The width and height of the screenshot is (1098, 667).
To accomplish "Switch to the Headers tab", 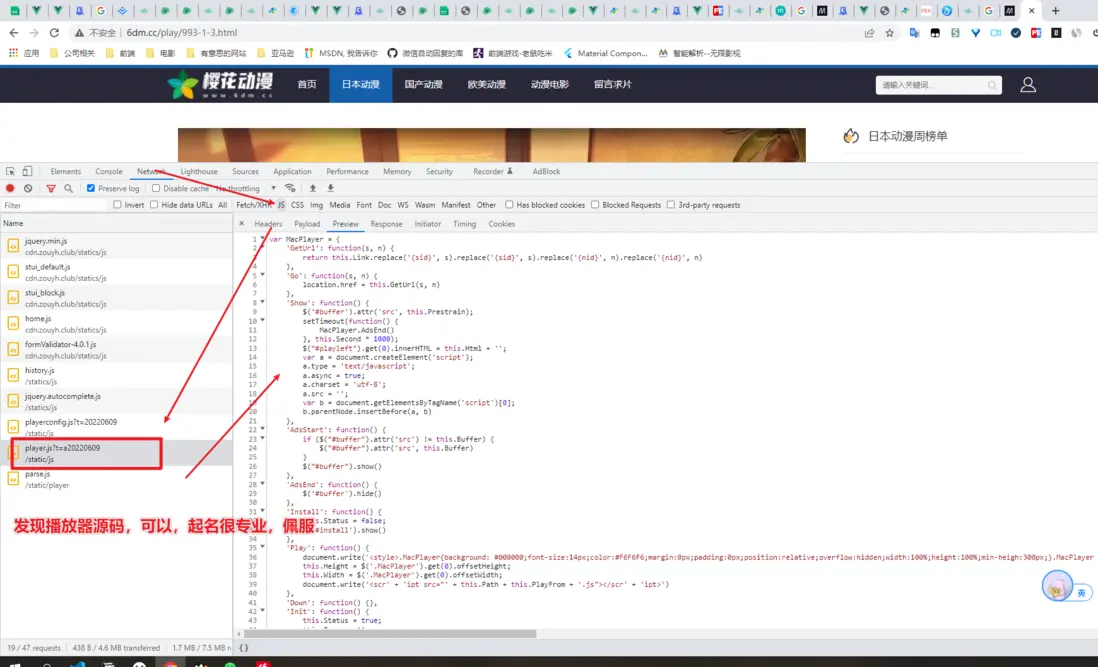I will pos(268,224).
